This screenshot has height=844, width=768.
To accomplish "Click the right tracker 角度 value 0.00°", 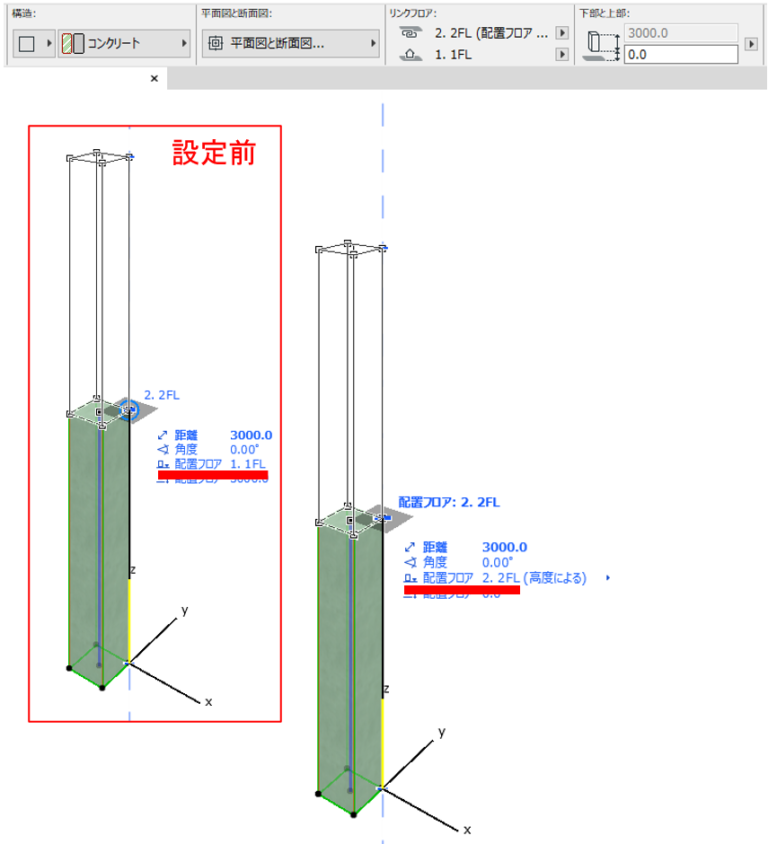I will (497, 562).
